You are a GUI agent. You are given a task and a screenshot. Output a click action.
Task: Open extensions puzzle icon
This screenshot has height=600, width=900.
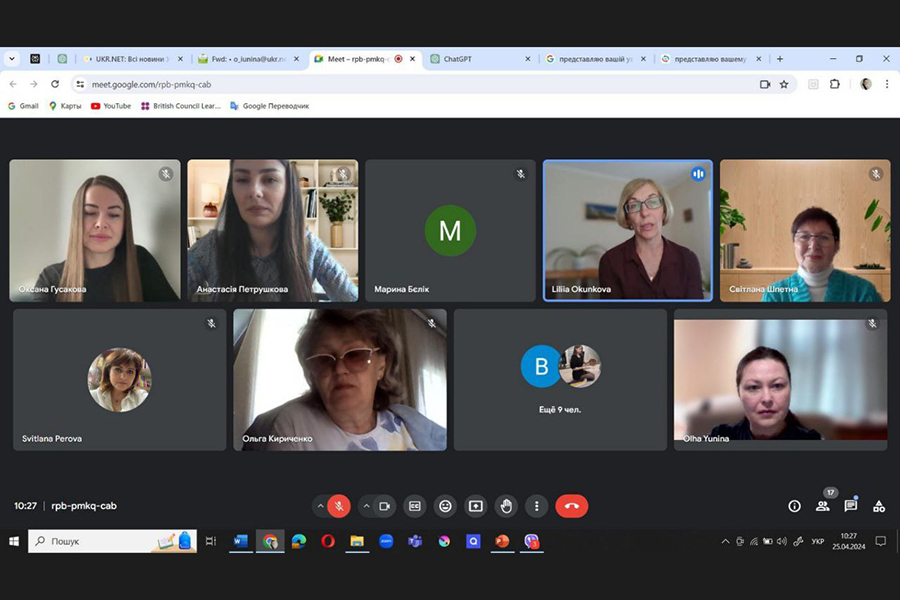click(x=835, y=84)
